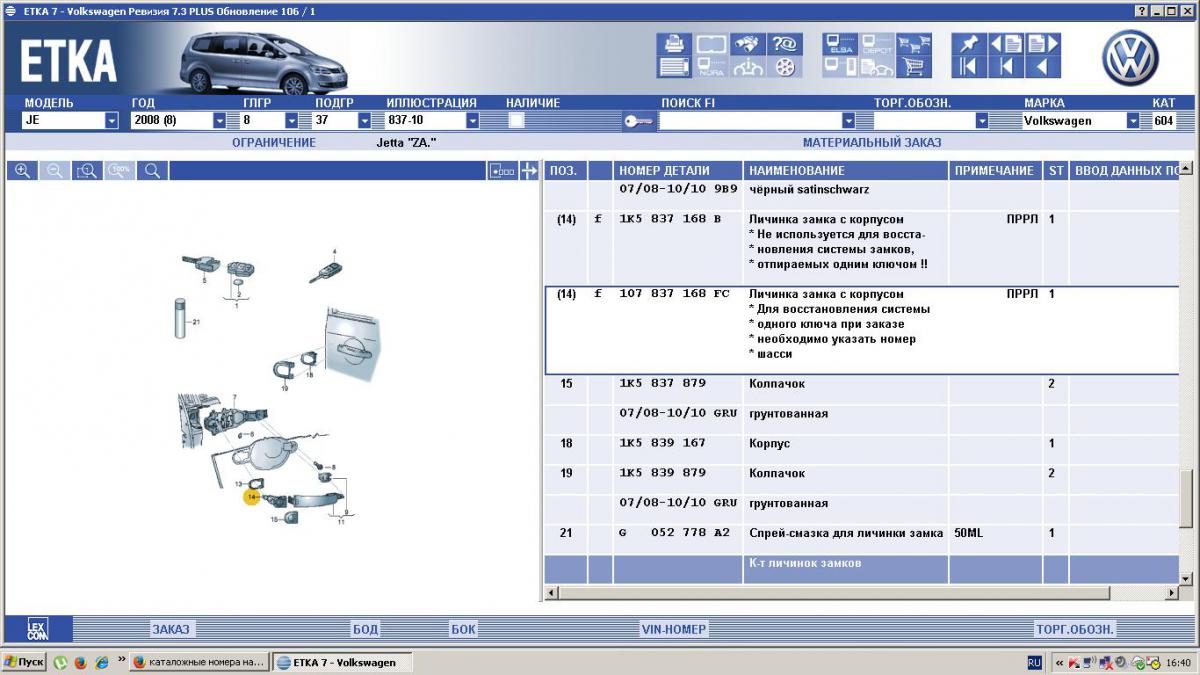The height and width of the screenshot is (675, 1200).
Task: Click the ПРИМЕЧАНИЕ column header
Action: click(x=994, y=171)
